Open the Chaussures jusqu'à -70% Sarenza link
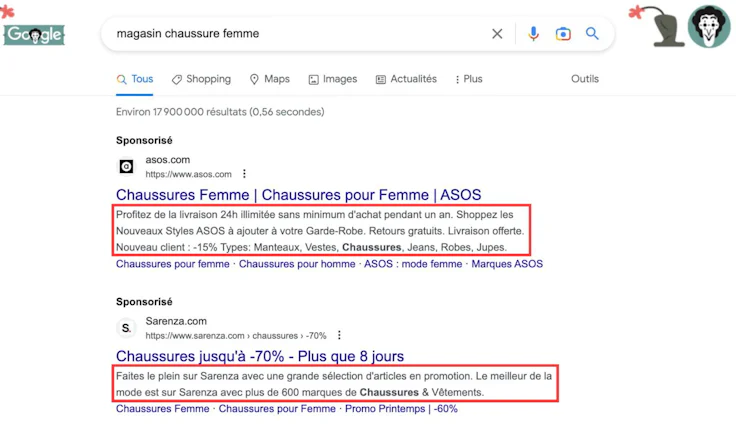Screen dimensions: 736x429 [x=260, y=356]
